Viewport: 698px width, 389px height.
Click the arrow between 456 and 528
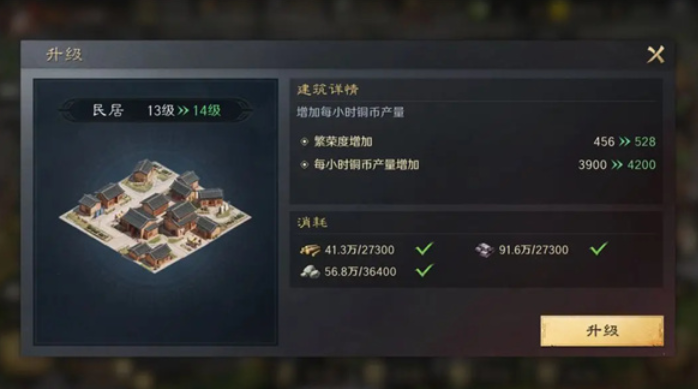click(x=625, y=142)
